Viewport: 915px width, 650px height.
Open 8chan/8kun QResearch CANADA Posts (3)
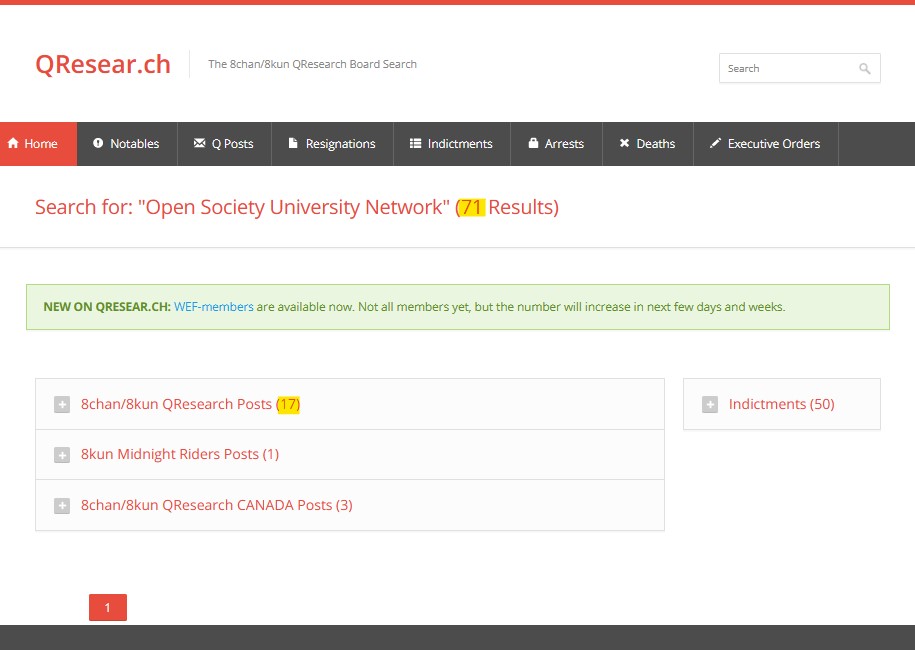[216, 505]
